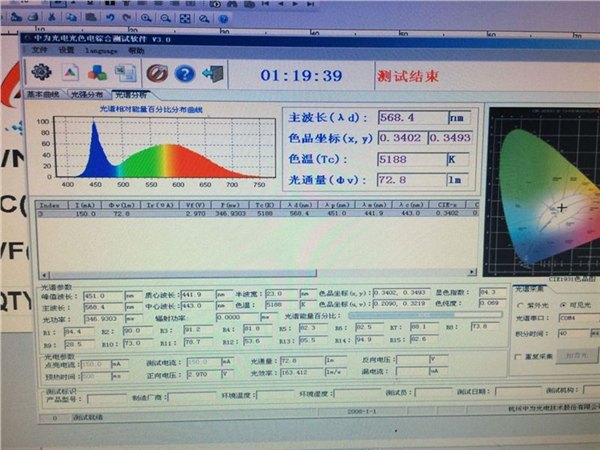This screenshot has width=600, height=450.
Task: Click the CIE-x column header
Action: (x=447, y=205)
